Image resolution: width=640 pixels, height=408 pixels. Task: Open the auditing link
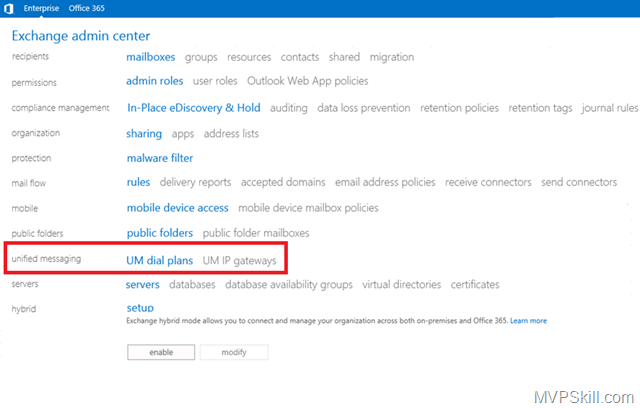coord(289,109)
